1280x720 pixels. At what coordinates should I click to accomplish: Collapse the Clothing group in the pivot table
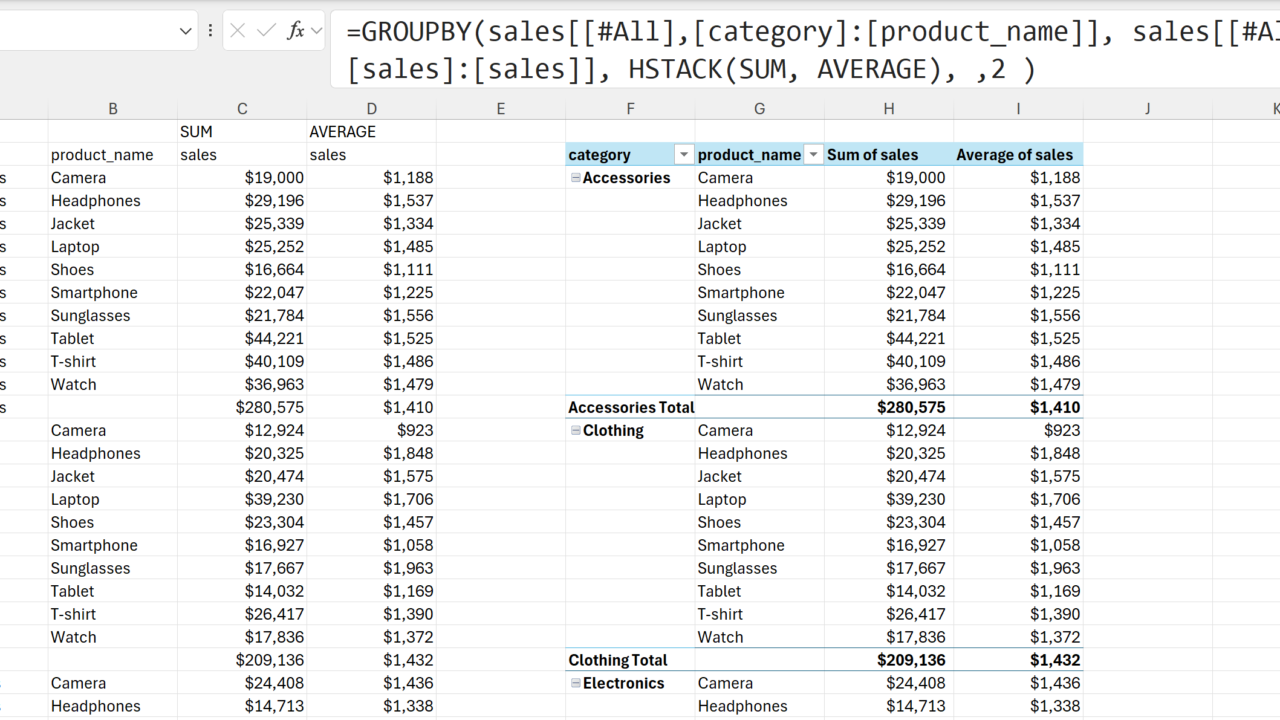[576, 431]
